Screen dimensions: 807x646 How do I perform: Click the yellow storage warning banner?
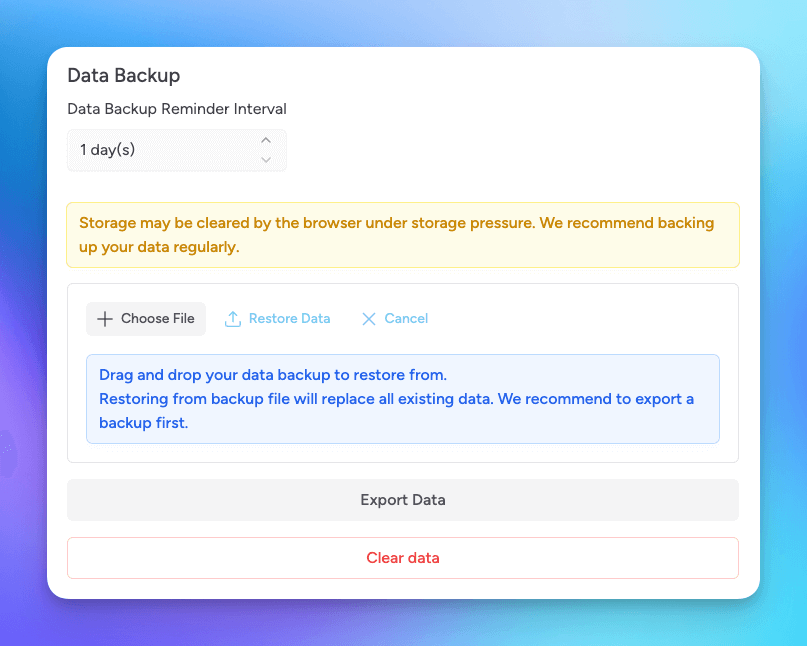(x=403, y=234)
